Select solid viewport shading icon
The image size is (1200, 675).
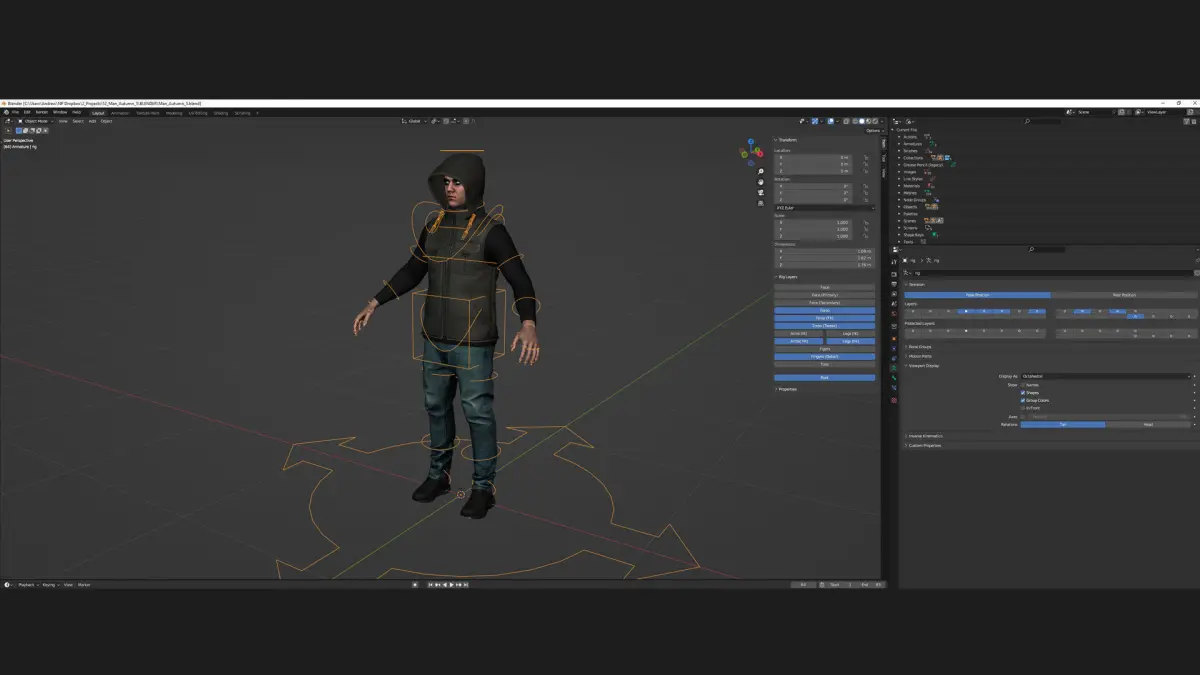point(862,121)
